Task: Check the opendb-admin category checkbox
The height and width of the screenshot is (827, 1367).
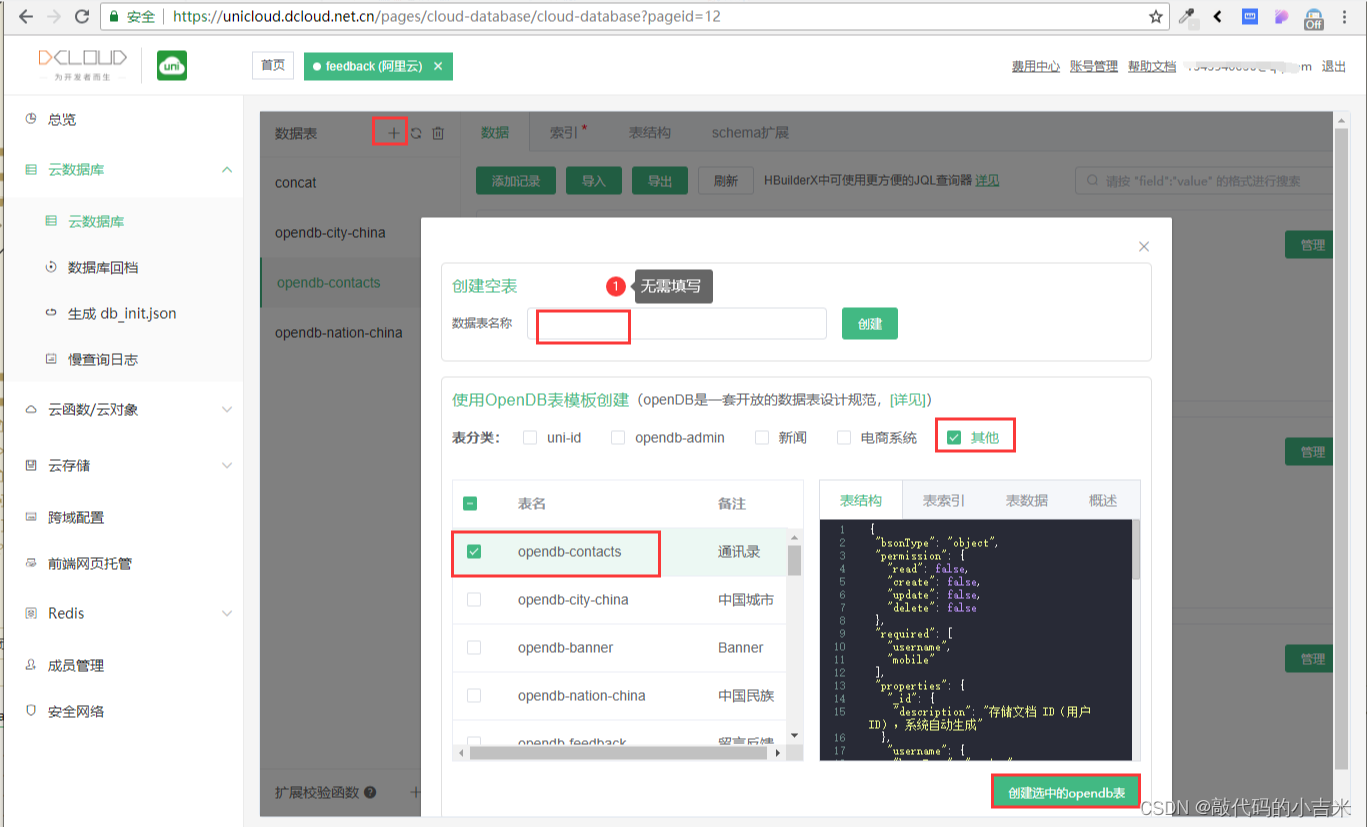Action: coord(617,437)
